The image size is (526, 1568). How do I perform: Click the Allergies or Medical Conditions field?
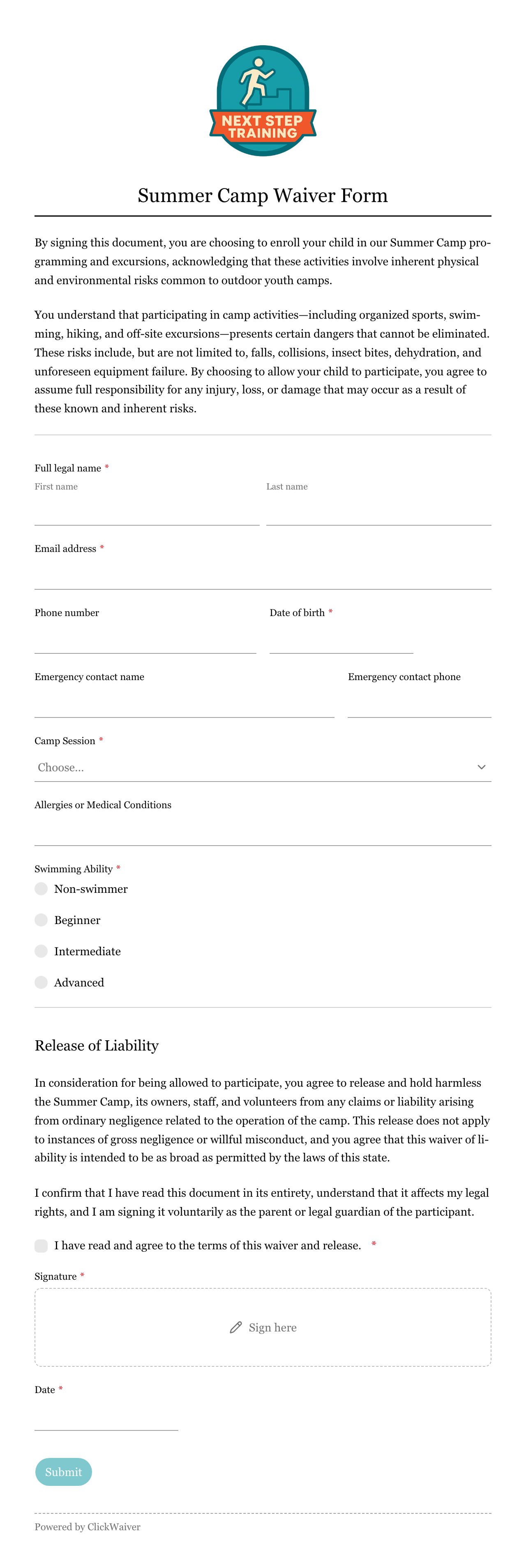pos(263,832)
